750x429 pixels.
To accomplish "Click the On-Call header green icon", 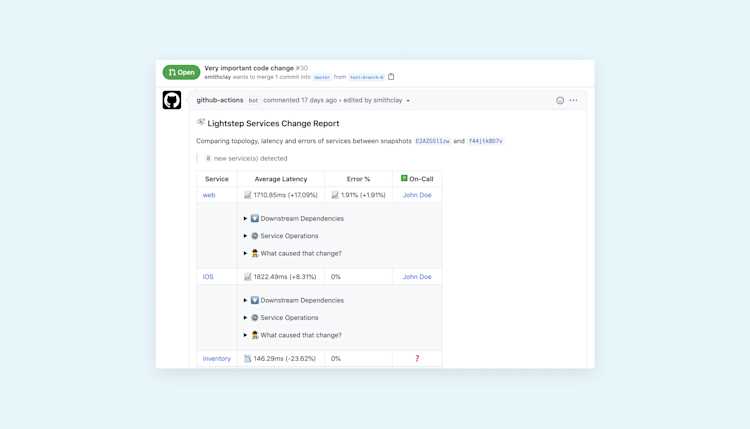I will (404, 178).
